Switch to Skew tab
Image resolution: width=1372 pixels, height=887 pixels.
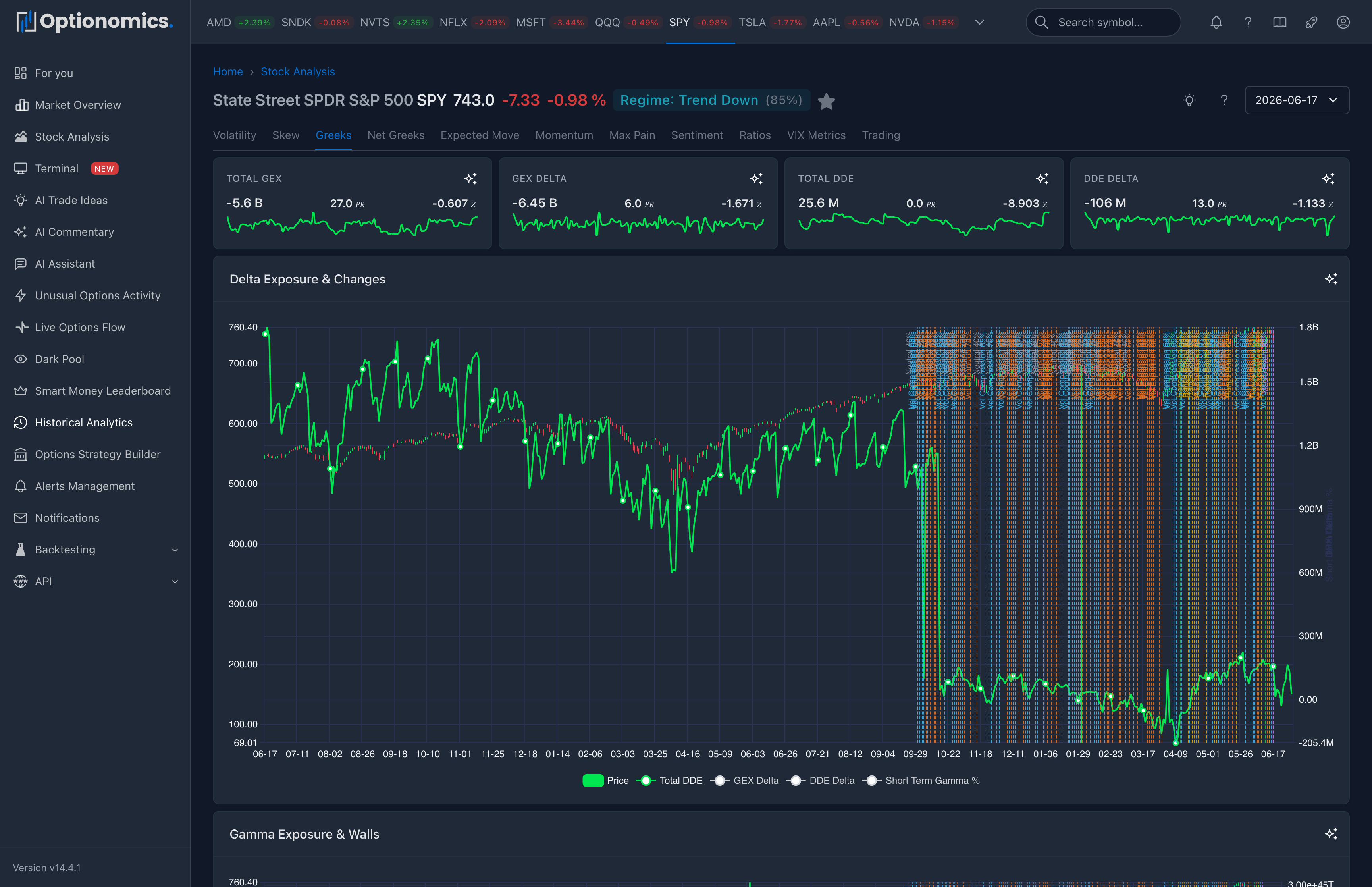pos(285,135)
